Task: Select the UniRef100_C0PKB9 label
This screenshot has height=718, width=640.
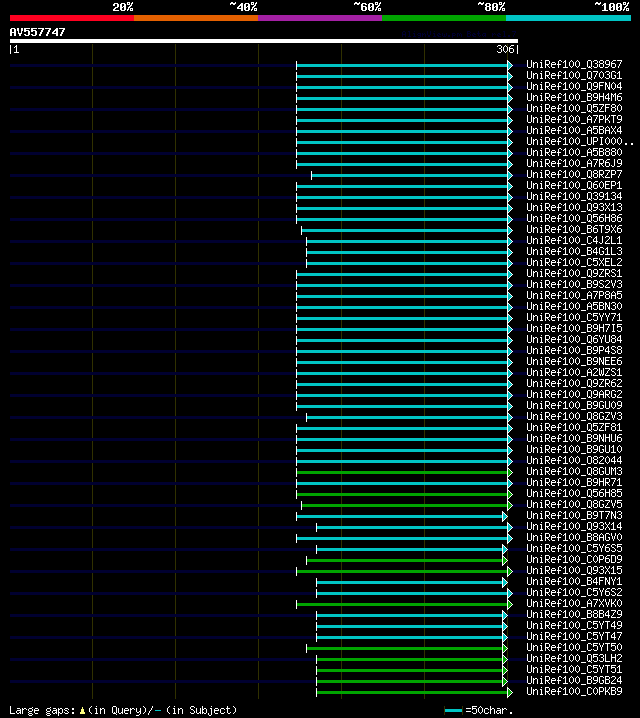Action: pyautogui.click(x=574, y=691)
